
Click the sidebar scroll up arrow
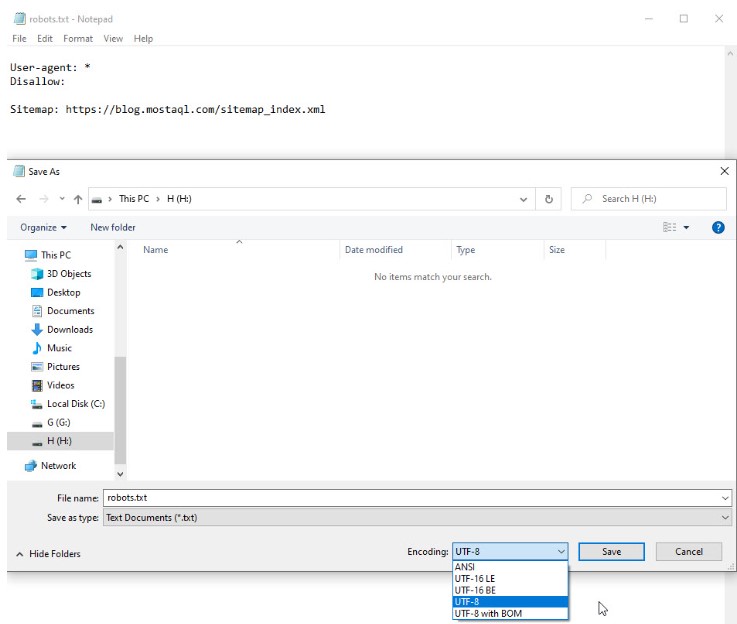click(120, 247)
